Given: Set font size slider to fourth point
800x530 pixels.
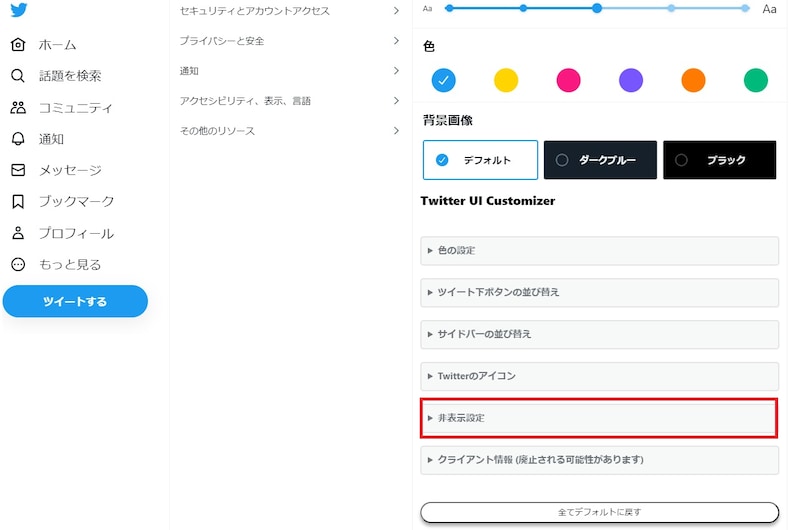Looking at the screenshot, I should pos(671,8).
